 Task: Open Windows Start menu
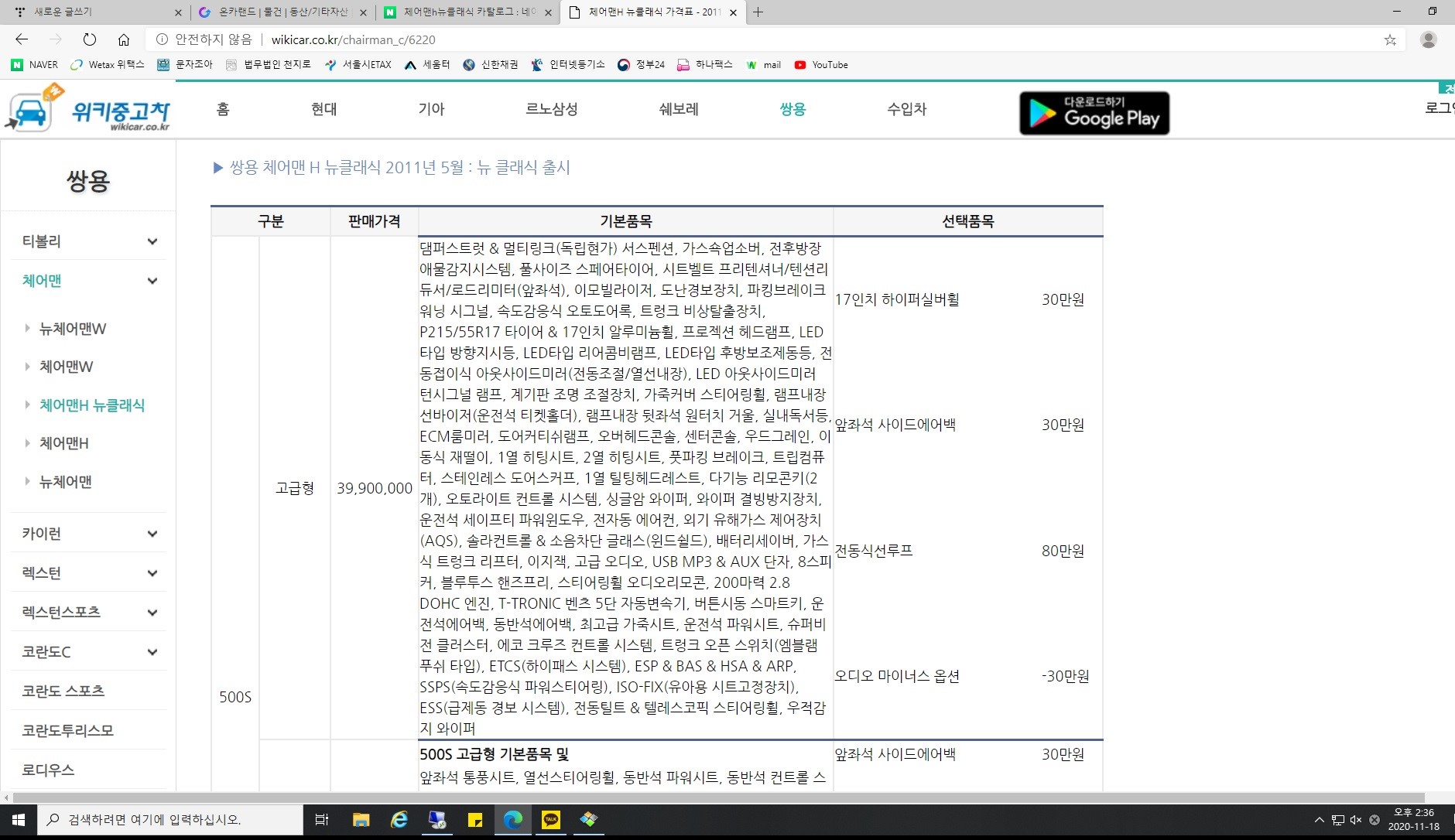tap(19, 820)
